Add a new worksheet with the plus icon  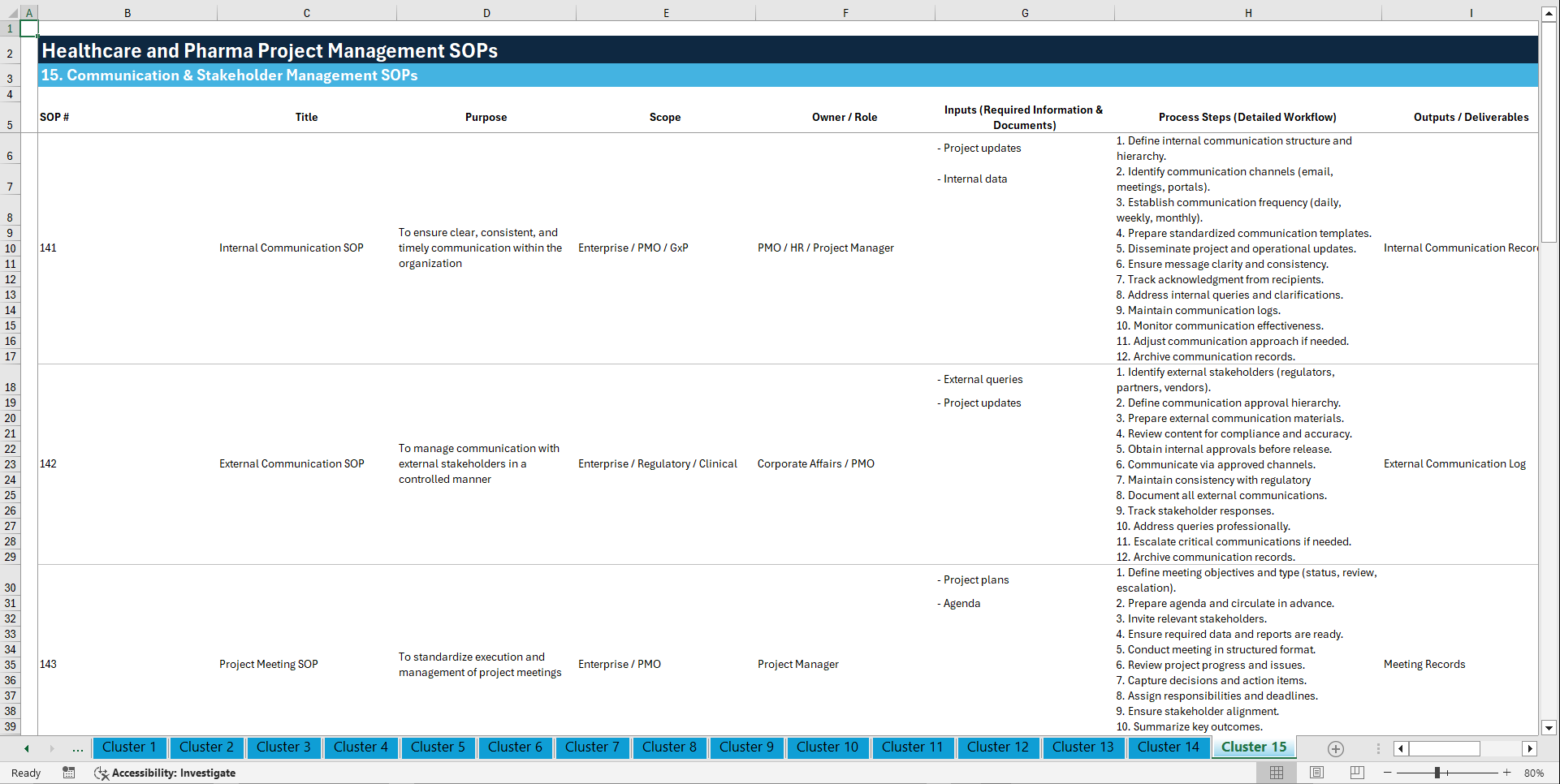[1336, 748]
